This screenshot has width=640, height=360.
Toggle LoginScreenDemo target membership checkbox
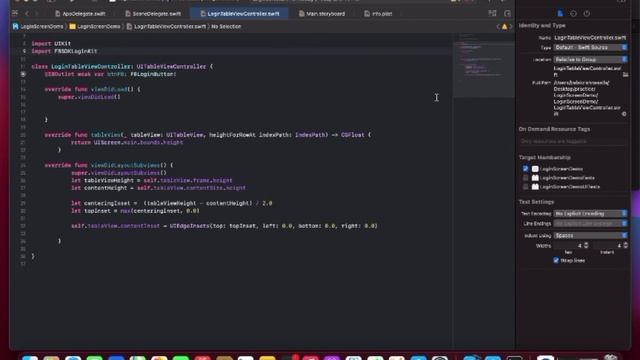pos(525,169)
